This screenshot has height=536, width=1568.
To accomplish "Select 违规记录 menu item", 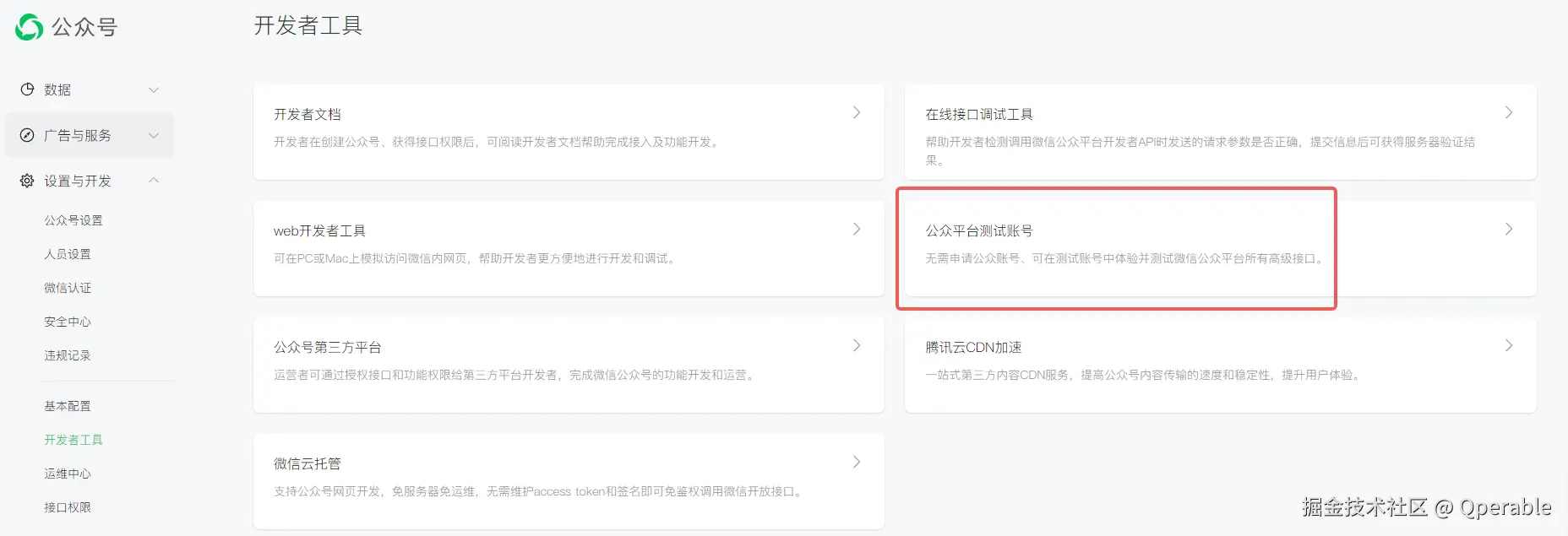I will 68,355.
